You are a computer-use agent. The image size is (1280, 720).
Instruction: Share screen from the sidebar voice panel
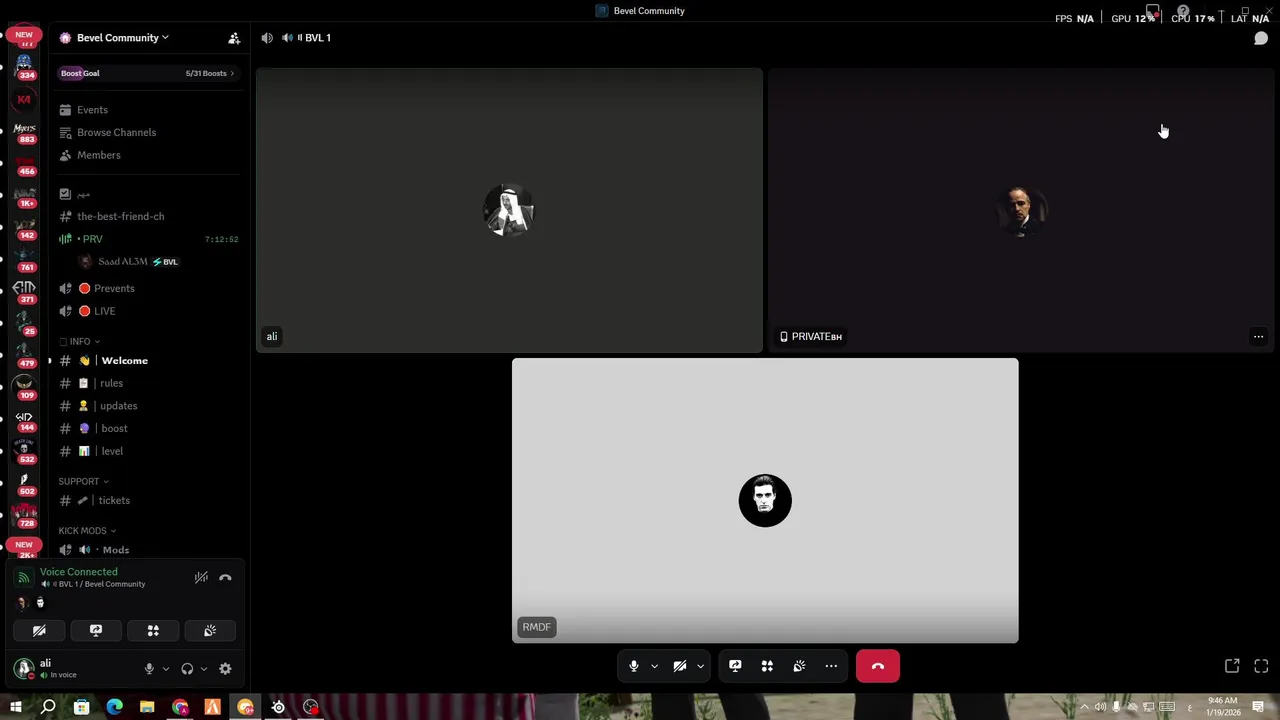click(96, 631)
